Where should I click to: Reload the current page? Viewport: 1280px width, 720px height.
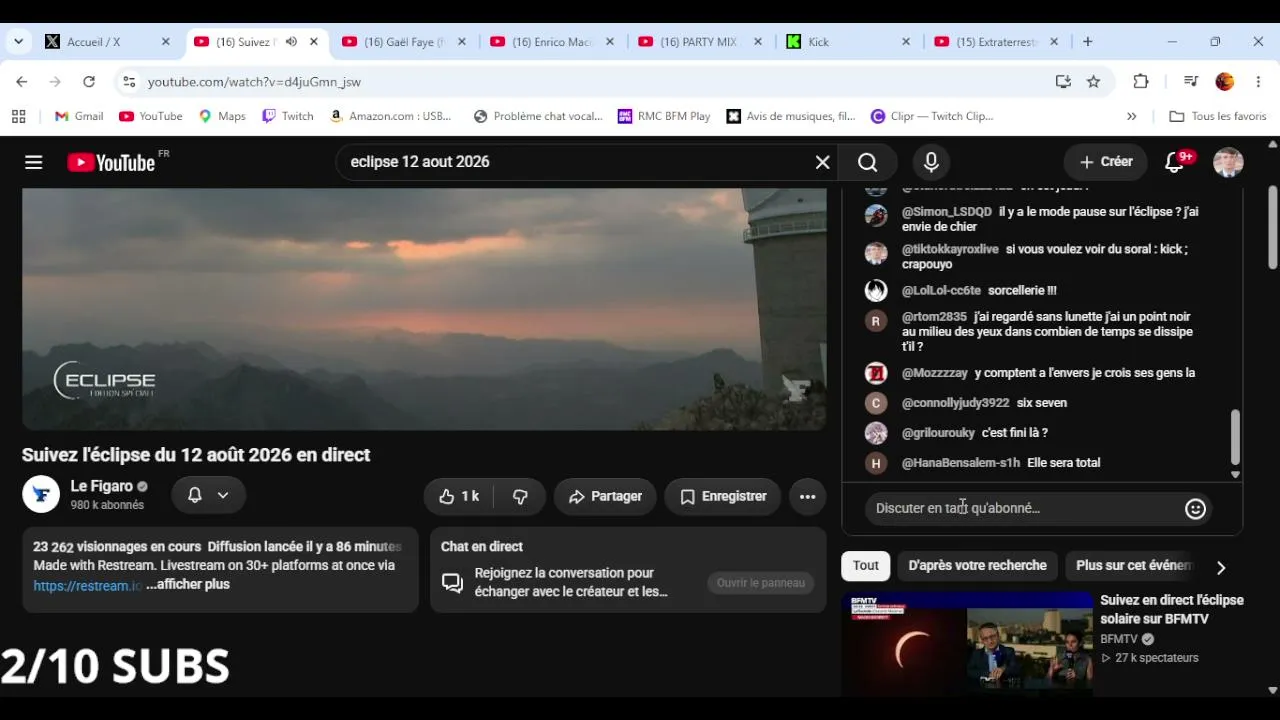(89, 82)
